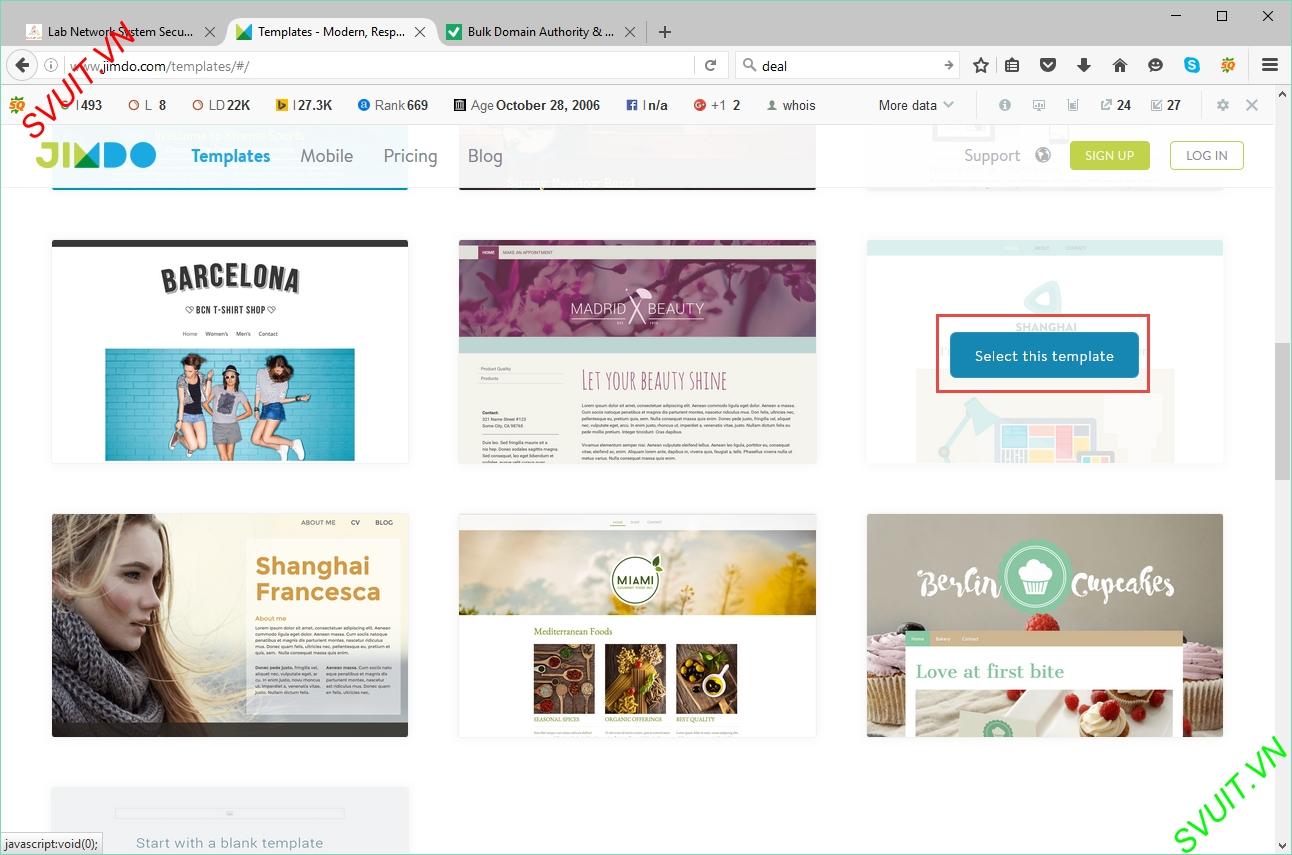The height and width of the screenshot is (855, 1292).
Task: Click the SEO toolbar info icon
Action: [x=1005, y=105]
